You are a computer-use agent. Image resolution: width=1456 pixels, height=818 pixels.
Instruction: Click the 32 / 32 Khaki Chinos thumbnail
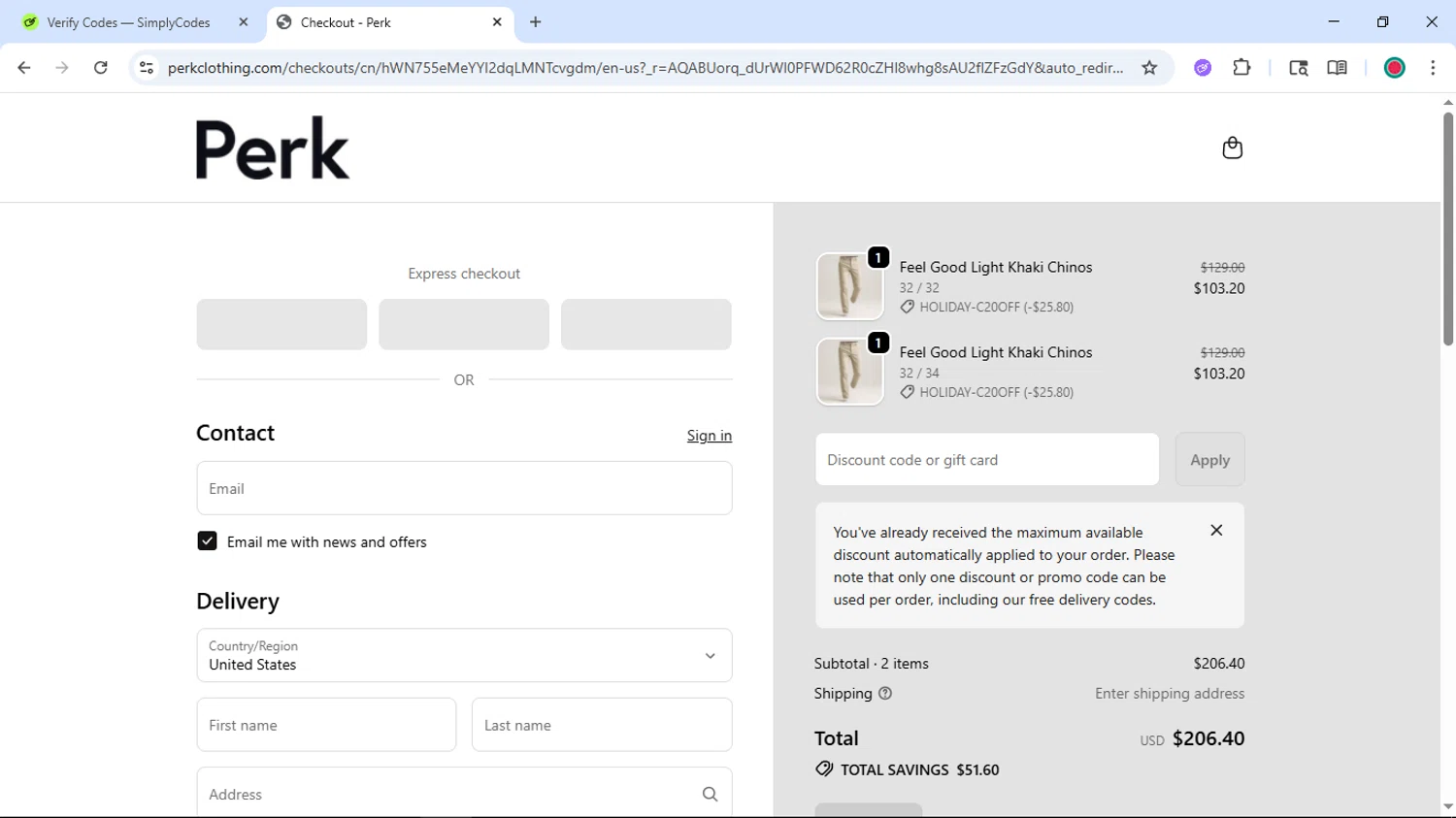[x=849, y=286]
